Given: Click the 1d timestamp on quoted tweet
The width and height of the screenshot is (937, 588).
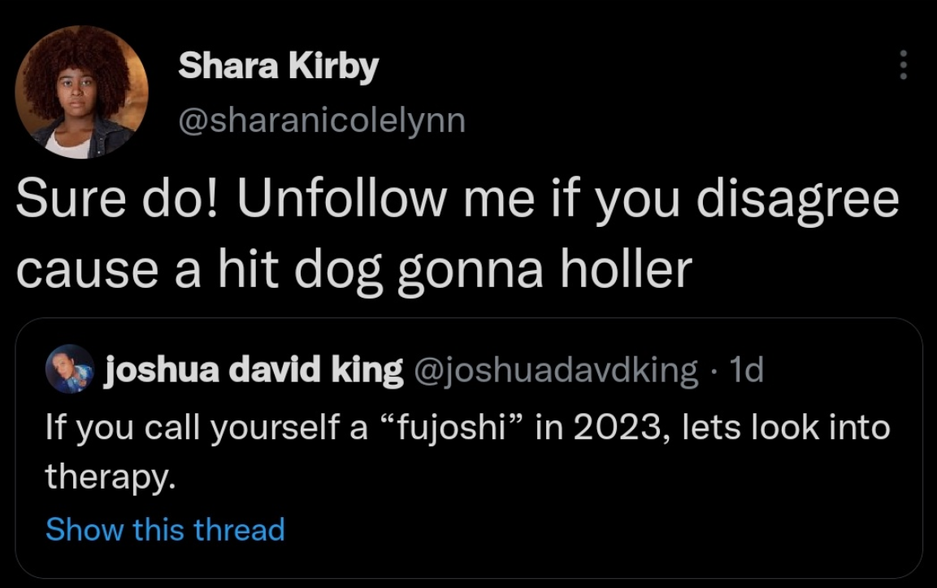Looking at the screenshot, I should point(747,371).
